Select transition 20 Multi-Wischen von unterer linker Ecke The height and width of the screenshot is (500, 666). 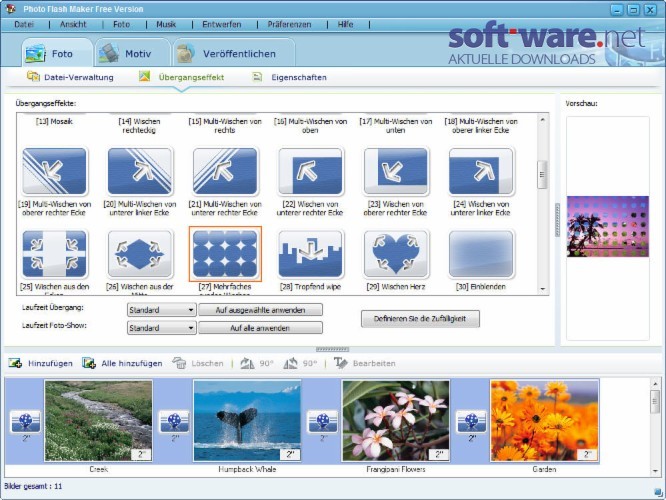point(140,171)
